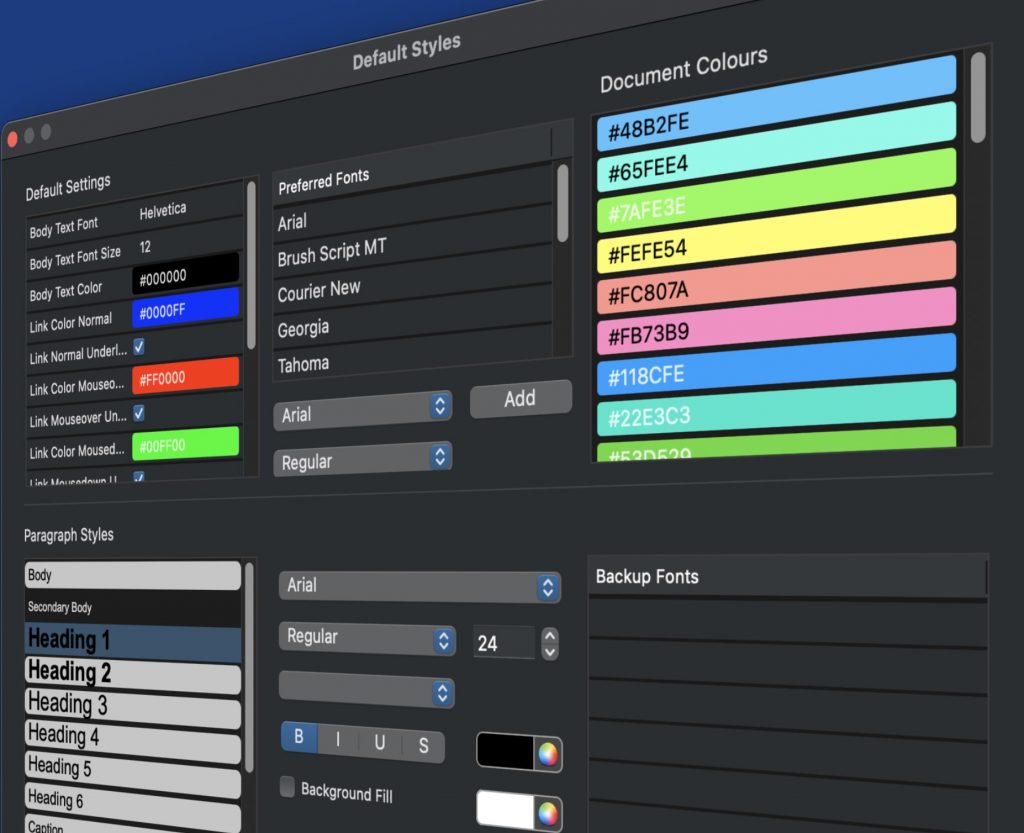Apply italic formatting
1024x833 pixels.
pyautogui.click(x=338, y=740)
